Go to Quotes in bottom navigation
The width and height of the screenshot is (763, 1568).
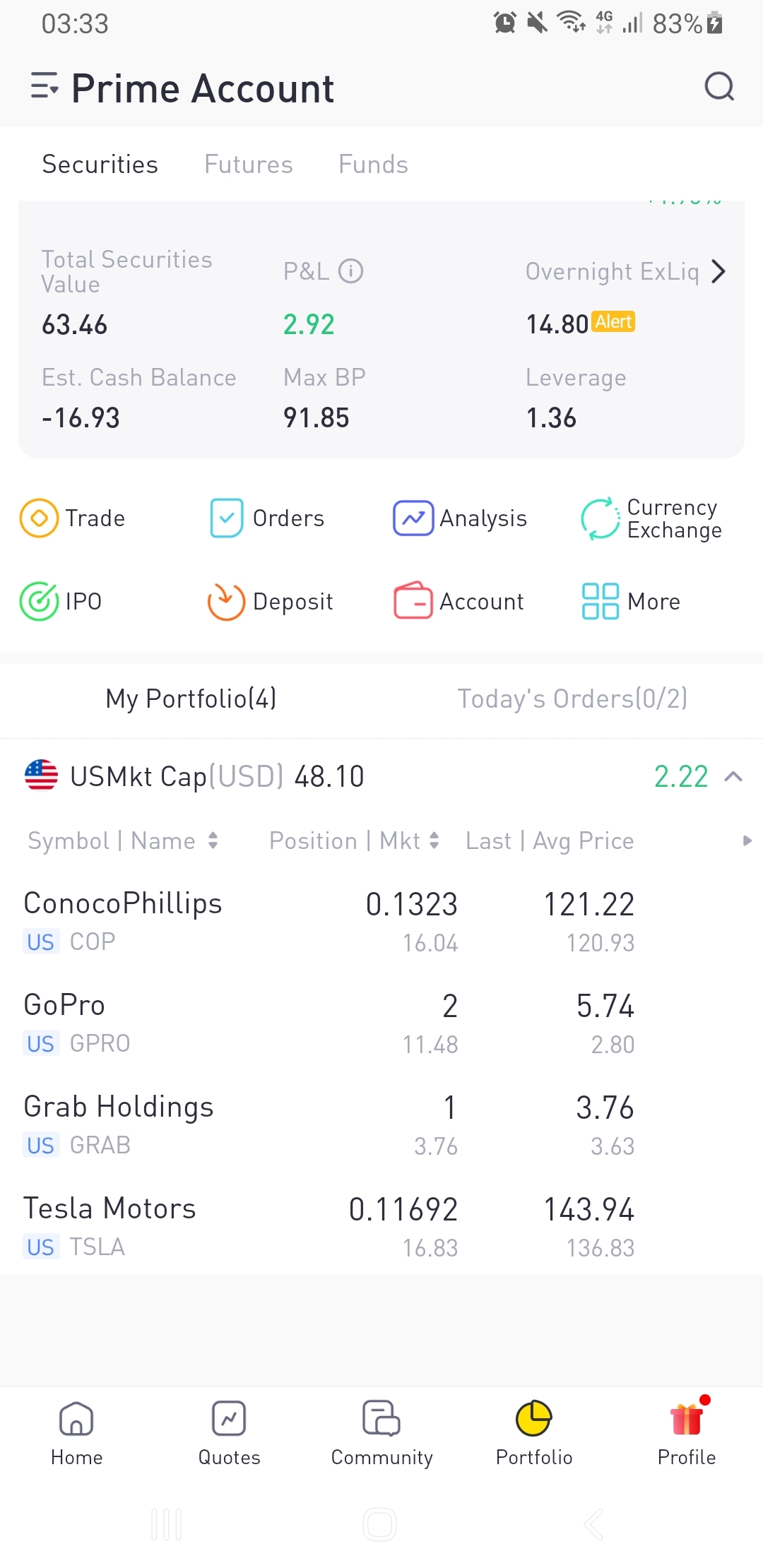pyautogui.click(x=229, y=1433)
